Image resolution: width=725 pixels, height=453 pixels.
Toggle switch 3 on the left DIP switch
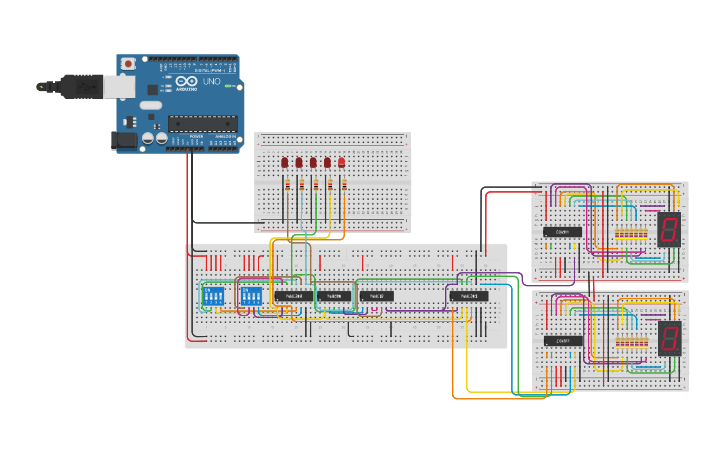click(x=216, y=296)
